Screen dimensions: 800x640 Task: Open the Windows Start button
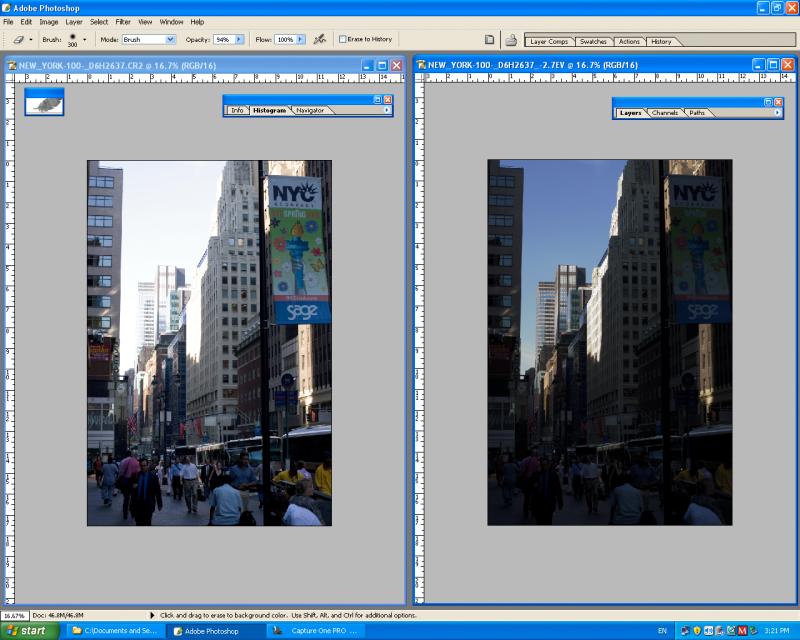click(x=30, y=631)
